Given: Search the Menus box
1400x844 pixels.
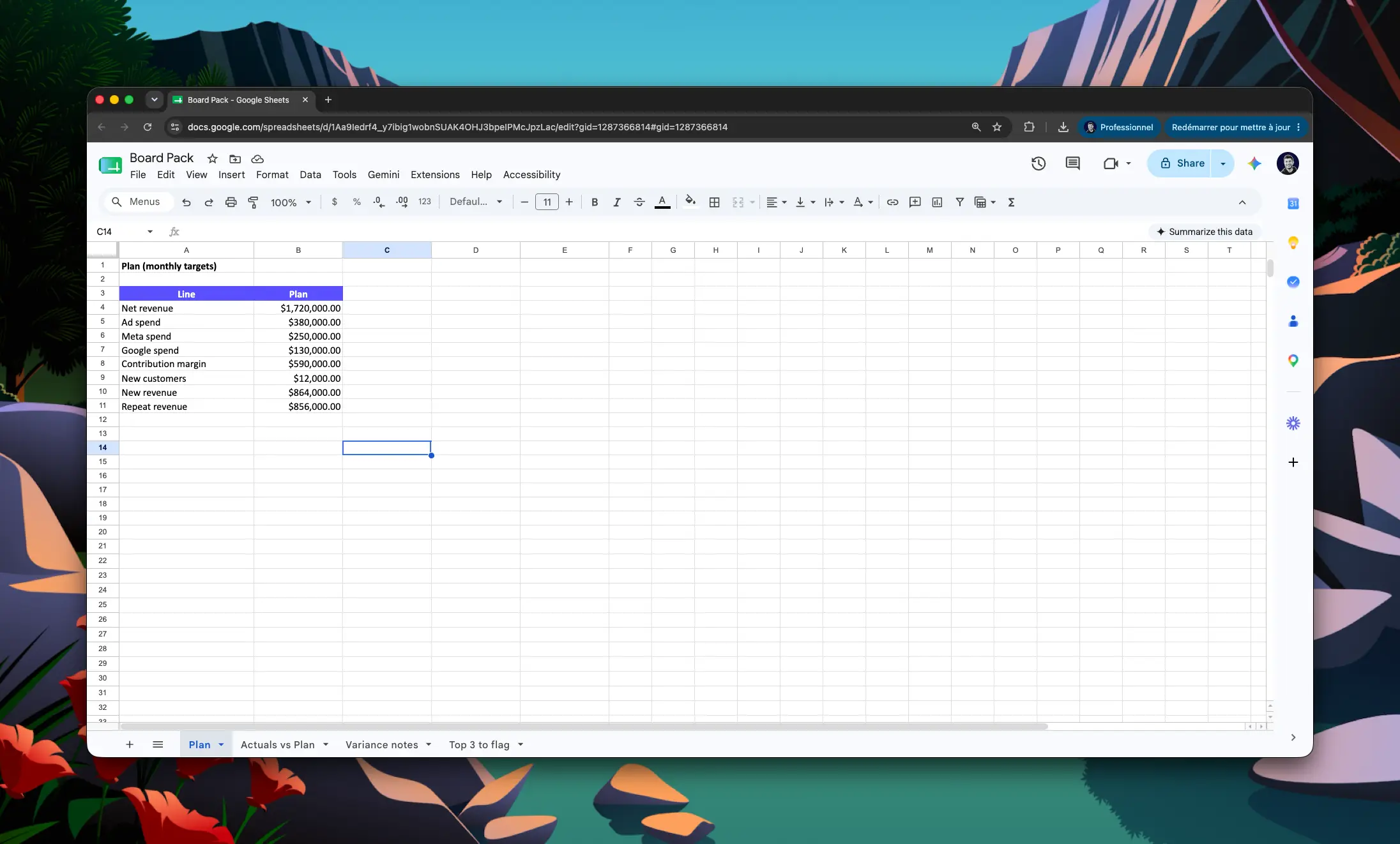Looking at the screenshot, I should (138, 202).
